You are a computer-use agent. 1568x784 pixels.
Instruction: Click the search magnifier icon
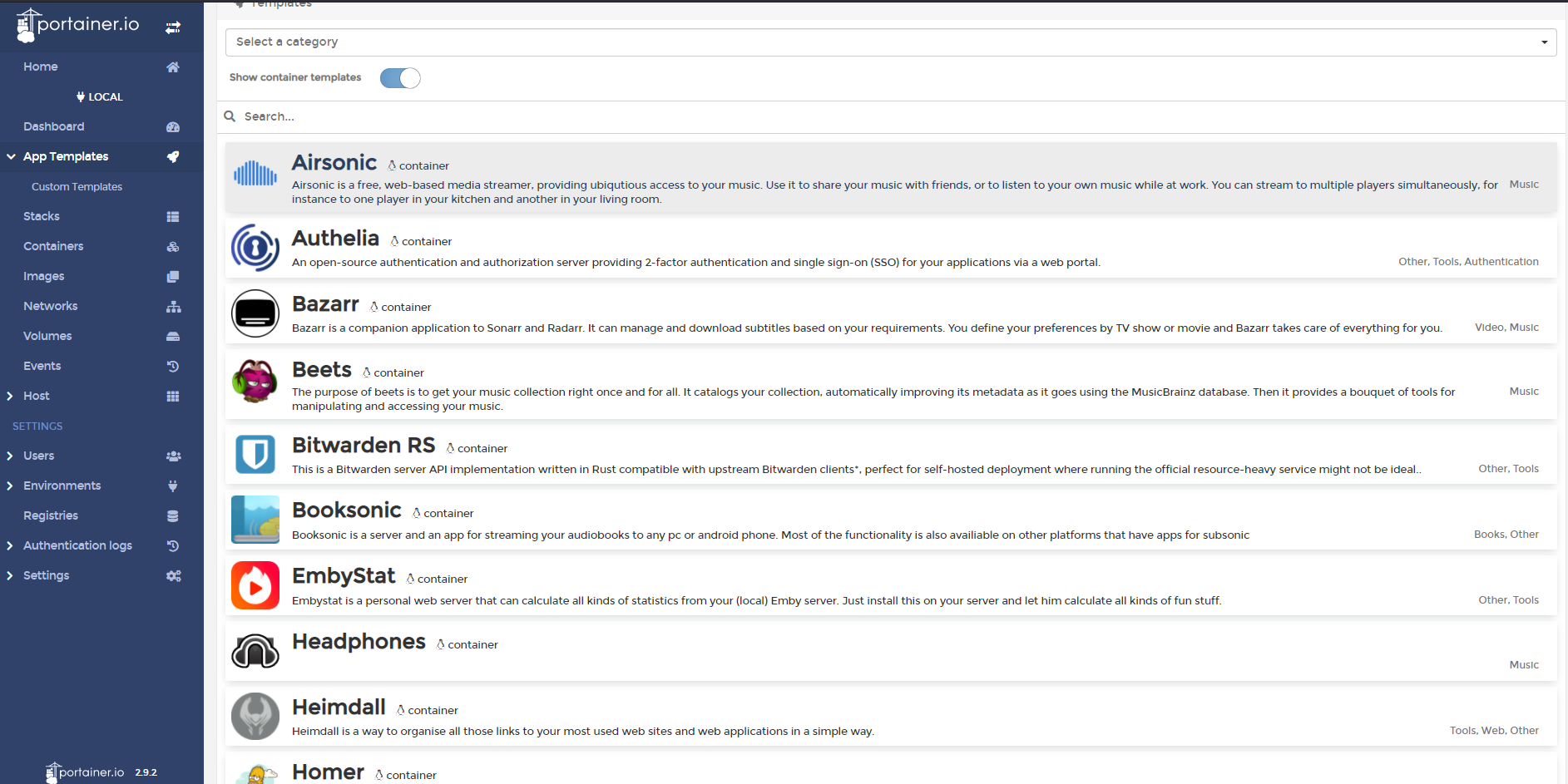pyautogui.click(x=230, y=116)
